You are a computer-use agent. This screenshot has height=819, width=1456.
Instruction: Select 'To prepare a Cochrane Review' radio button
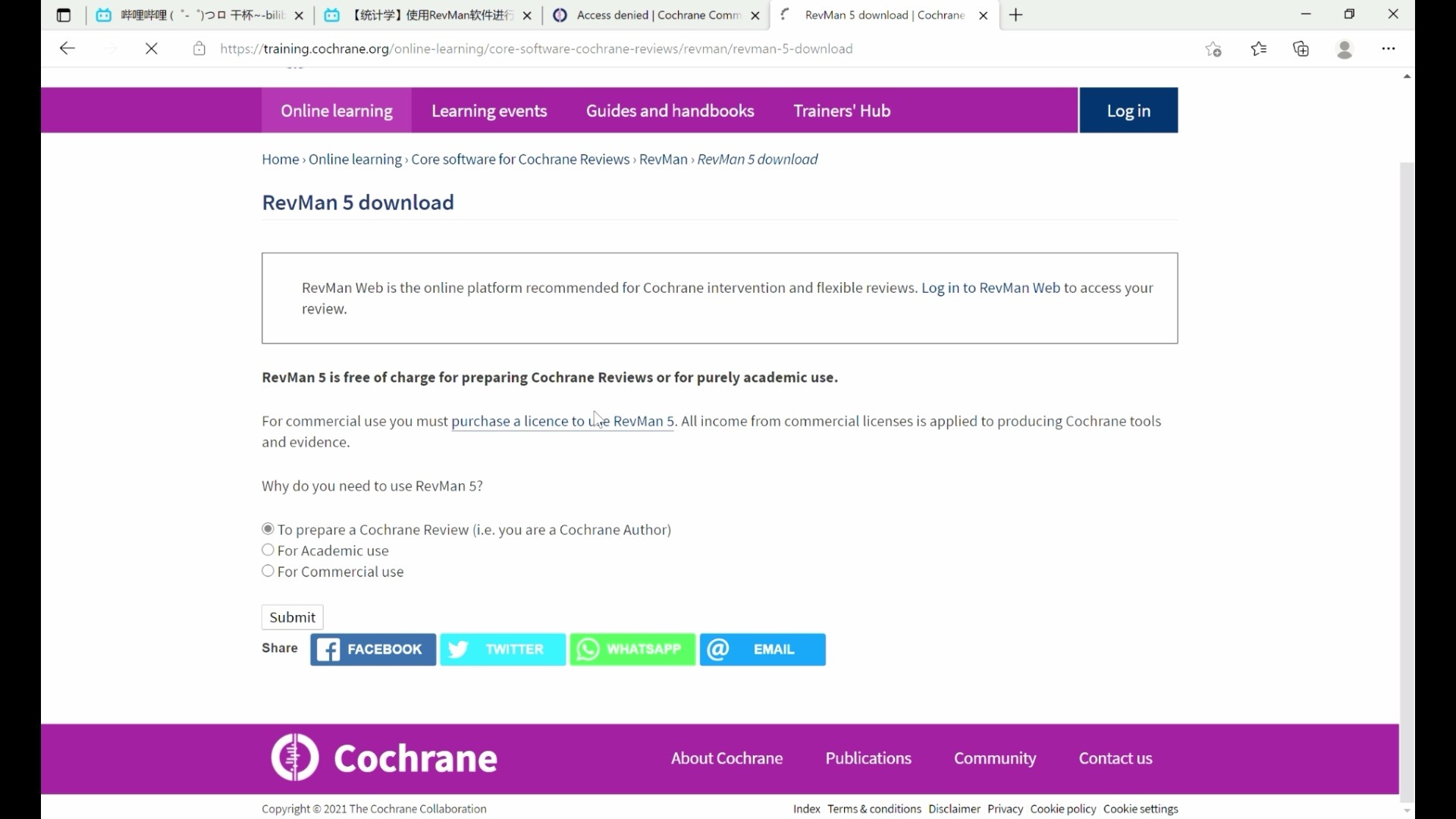(268, 528)
